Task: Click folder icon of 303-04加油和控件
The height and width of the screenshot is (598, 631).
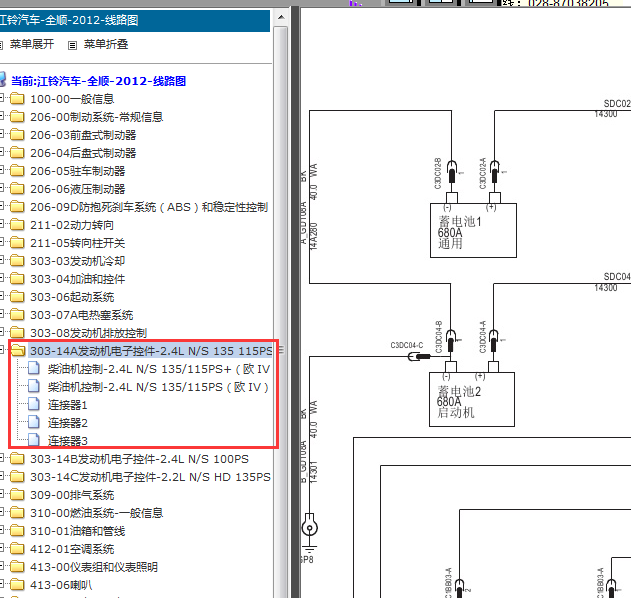Action: [x=17, y=278]
